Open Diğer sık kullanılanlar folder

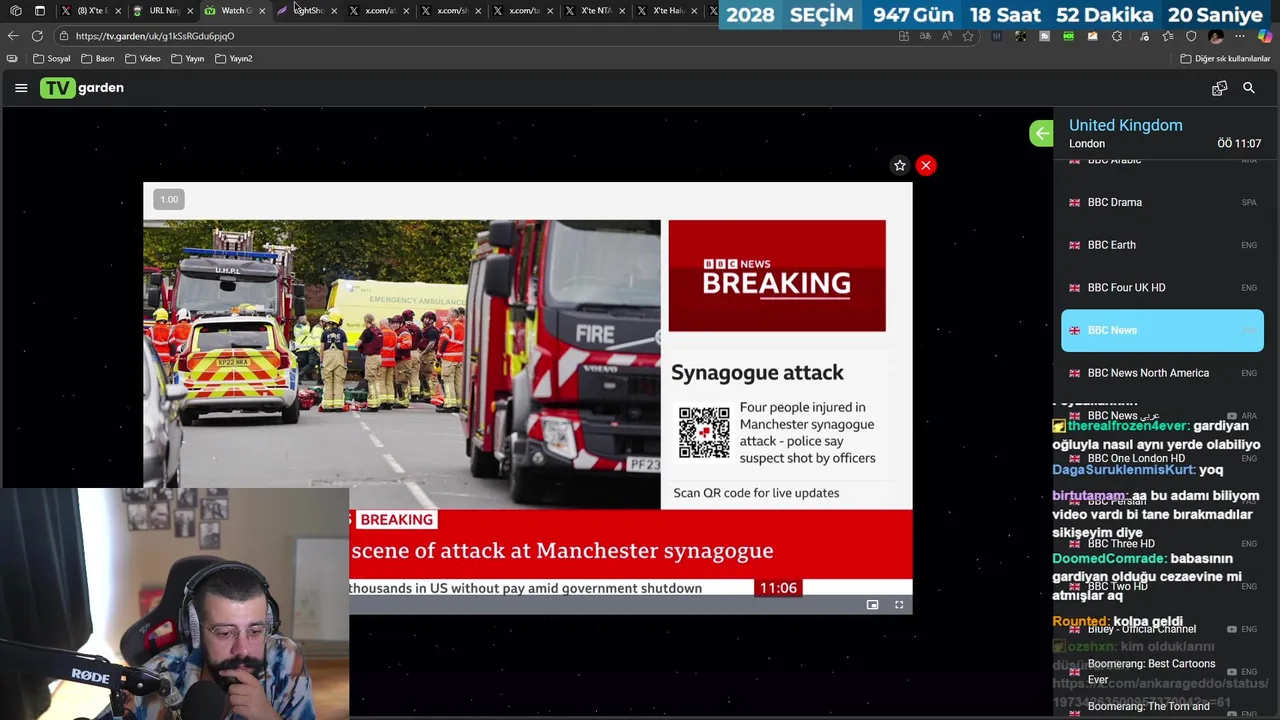tap(1225, 59)
